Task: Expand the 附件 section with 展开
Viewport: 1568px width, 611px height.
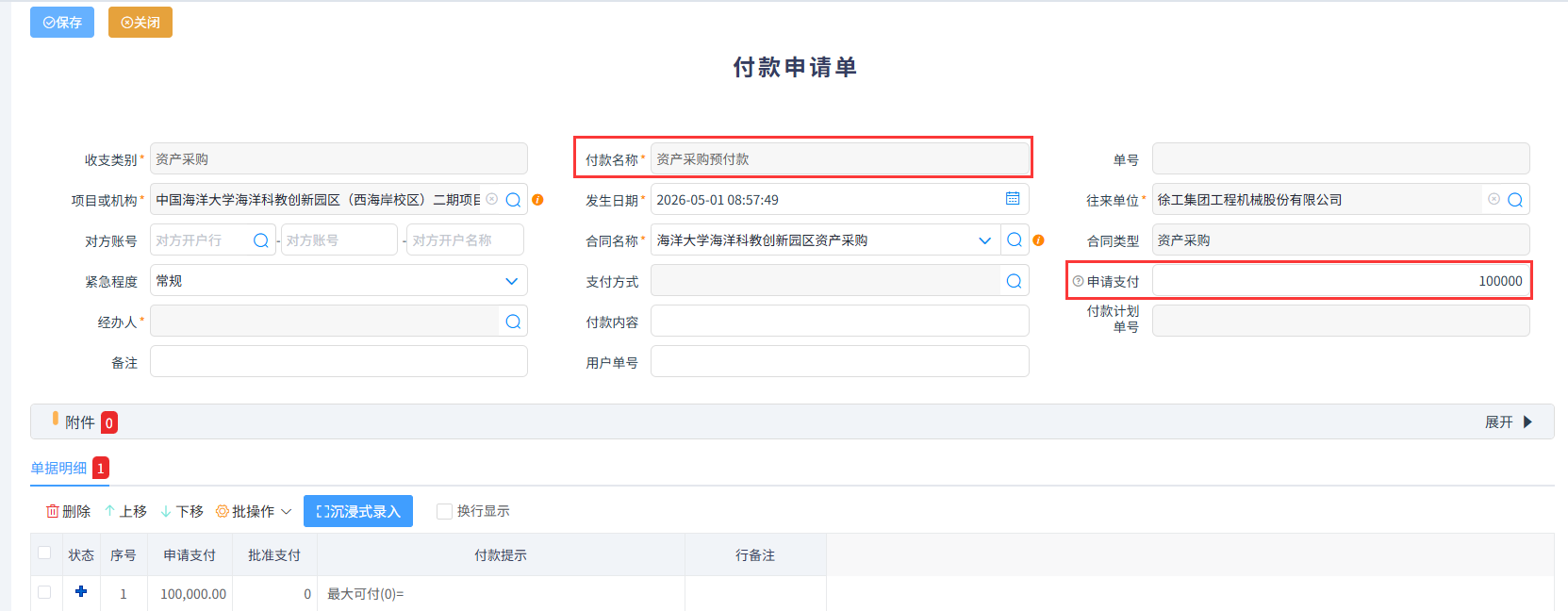Action: point(1509,421)
